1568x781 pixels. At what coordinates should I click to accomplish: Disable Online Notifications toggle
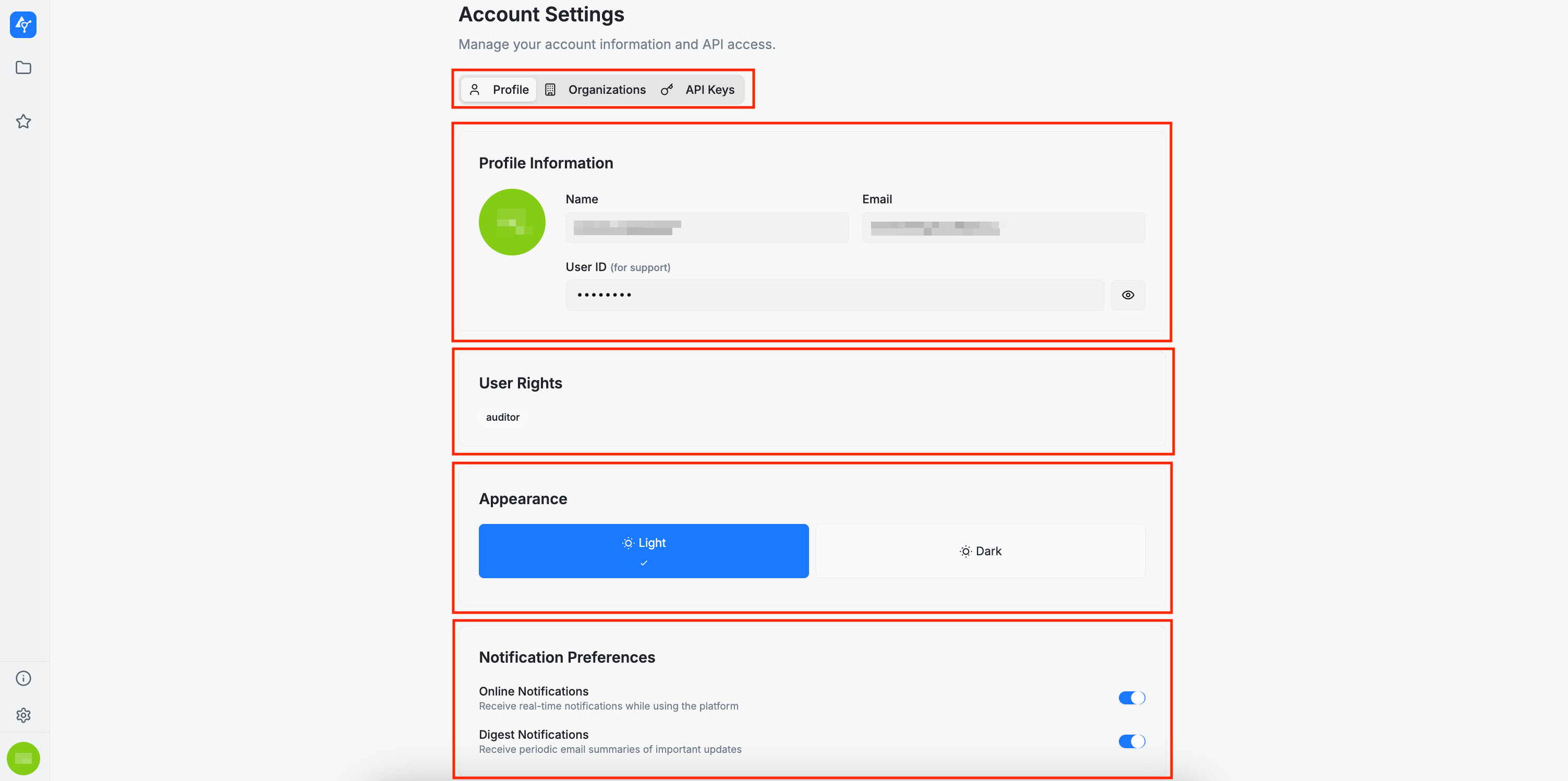[x=1131, y=698]
